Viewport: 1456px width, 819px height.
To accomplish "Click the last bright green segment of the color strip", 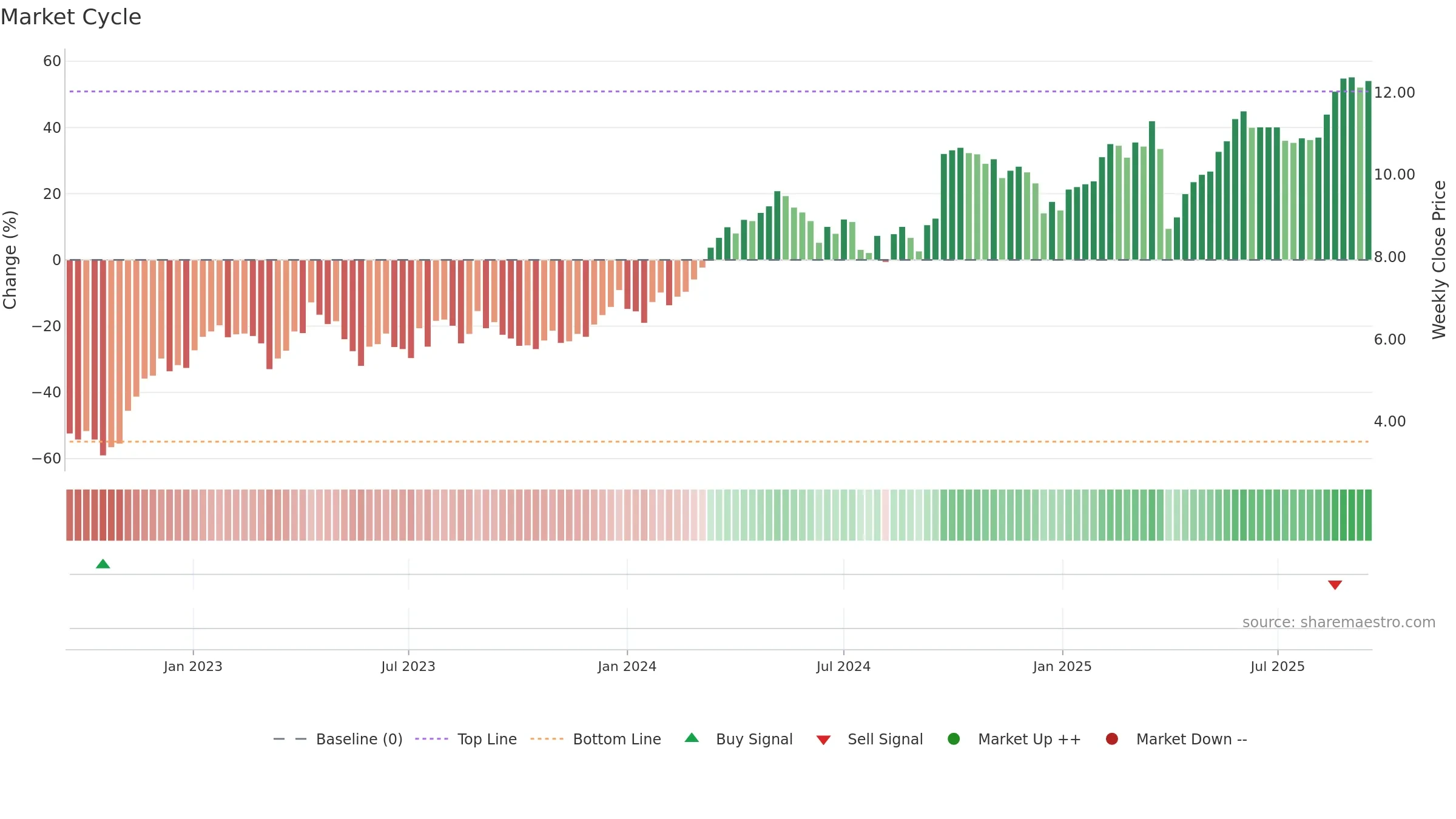I will [x=1368, y=515].
